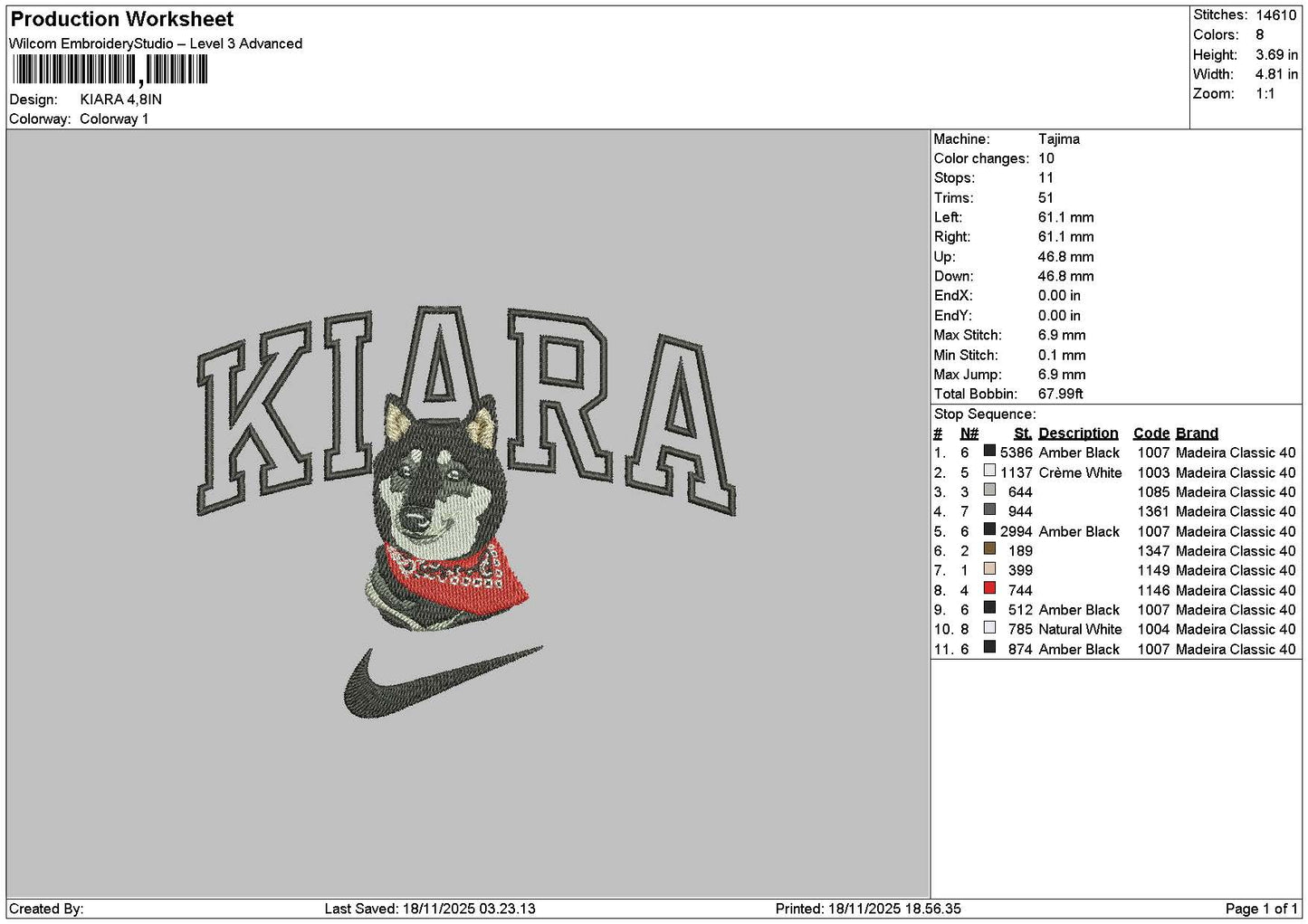Click the black swatch in stop 11

coord(989,647)
